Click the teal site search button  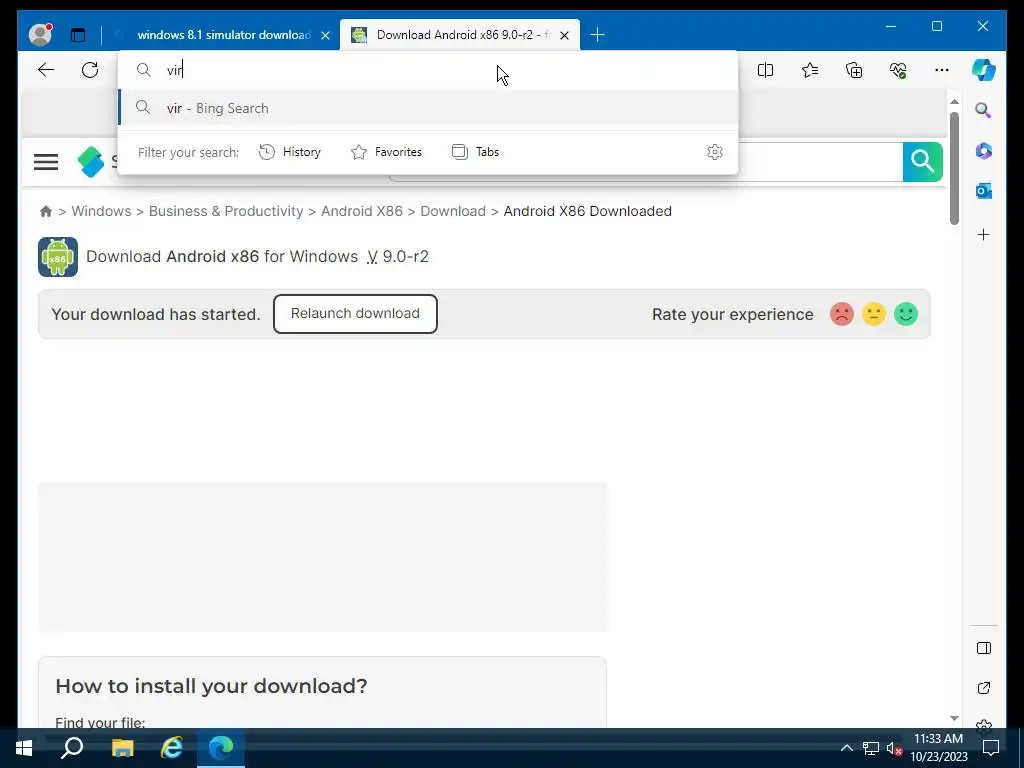click(922, 161)
